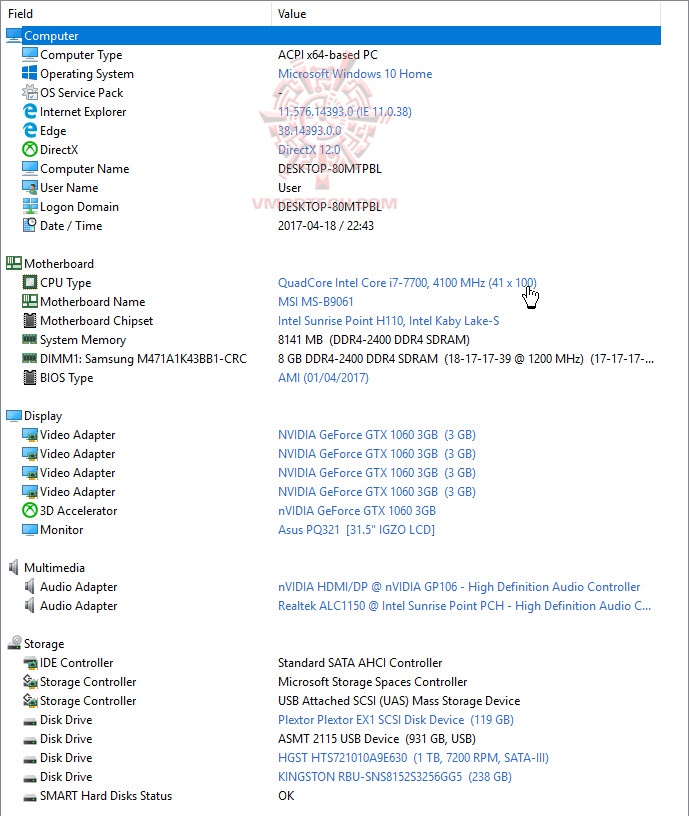The height and width of the screenshot is (816, 689).
Task: Open the Microsoft Windows 10 Home link
Action: (x=355, y=74)
